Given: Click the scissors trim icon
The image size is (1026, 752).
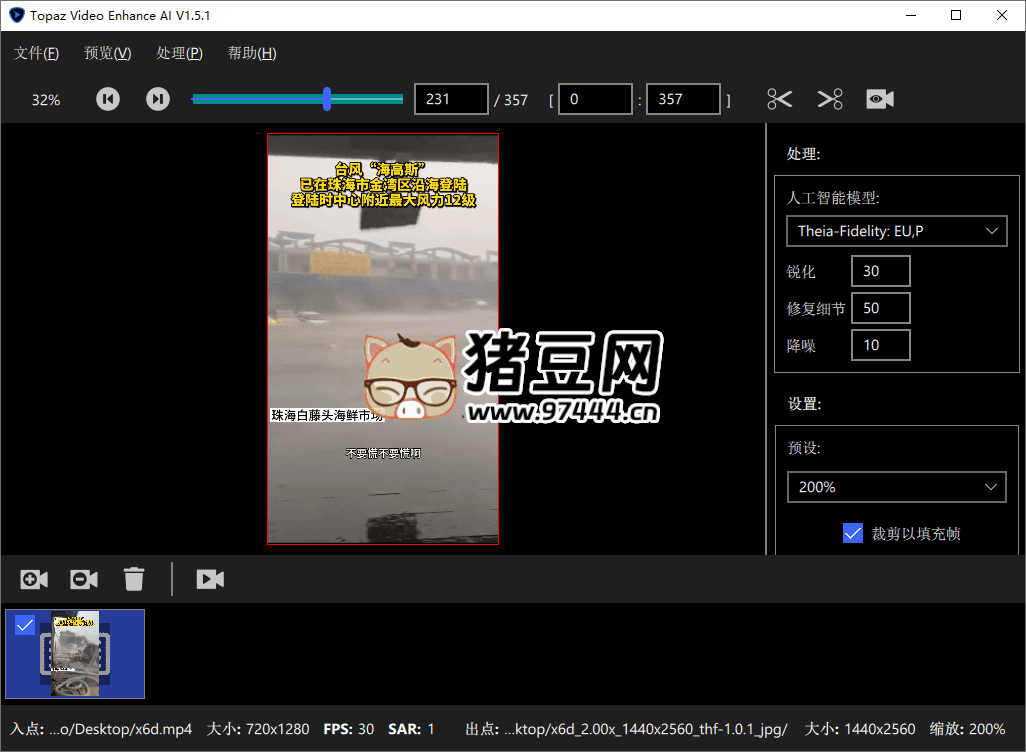Looking at the screenshot, I should click(780, 99).
